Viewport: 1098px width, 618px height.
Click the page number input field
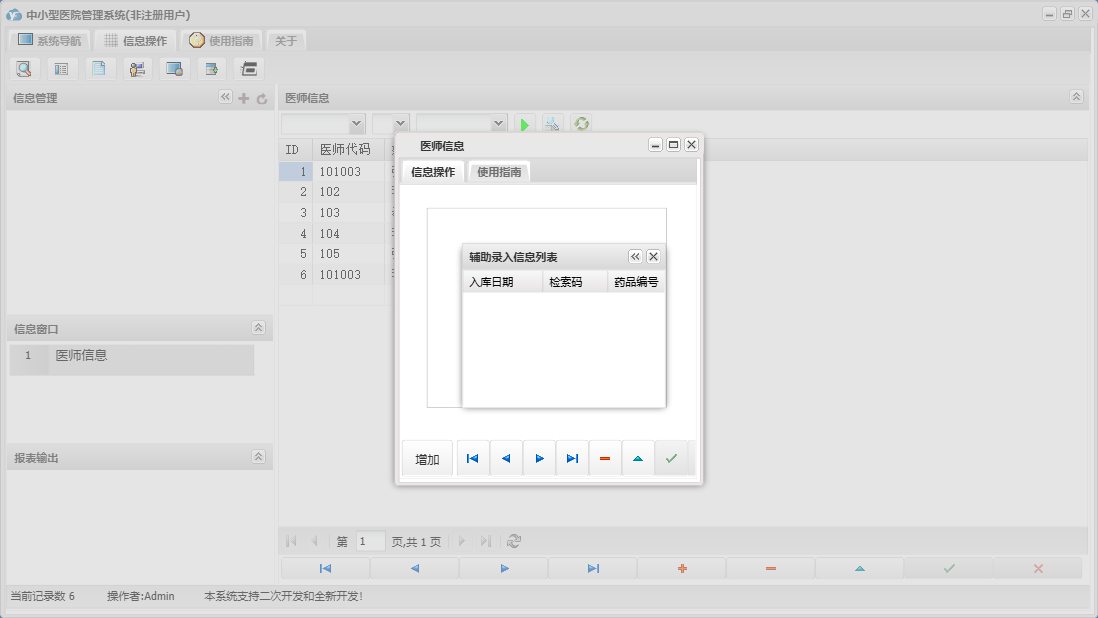click(x=370, y=541)
